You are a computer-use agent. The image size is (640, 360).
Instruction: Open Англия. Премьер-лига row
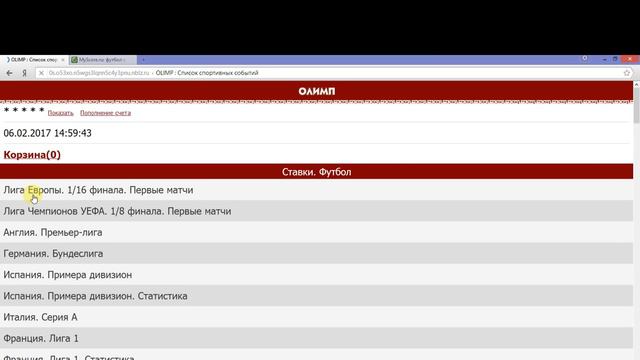point(316,232)
